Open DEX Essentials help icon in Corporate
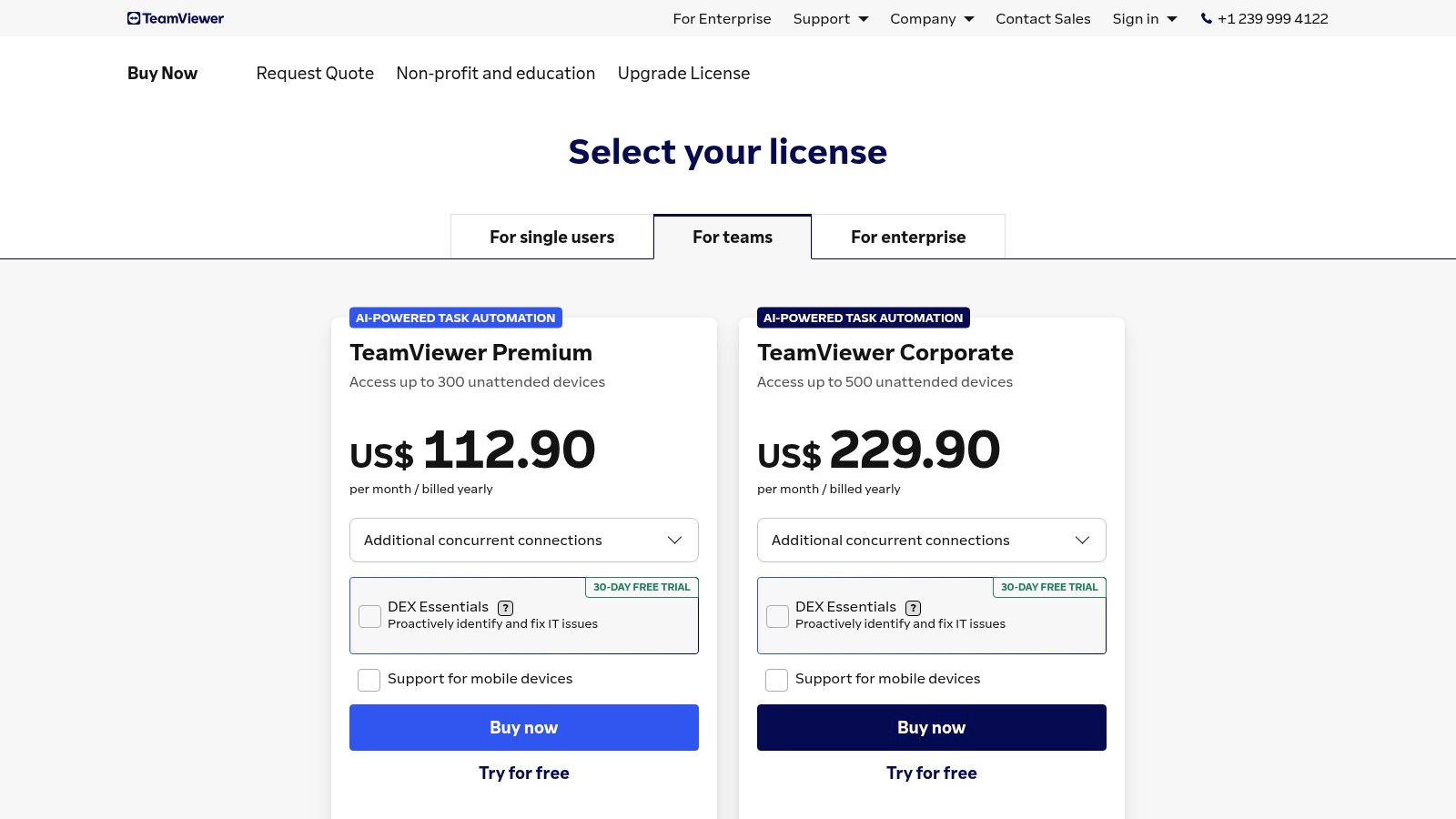Viewport: 1456px width, 819px height. coord(914,608)
